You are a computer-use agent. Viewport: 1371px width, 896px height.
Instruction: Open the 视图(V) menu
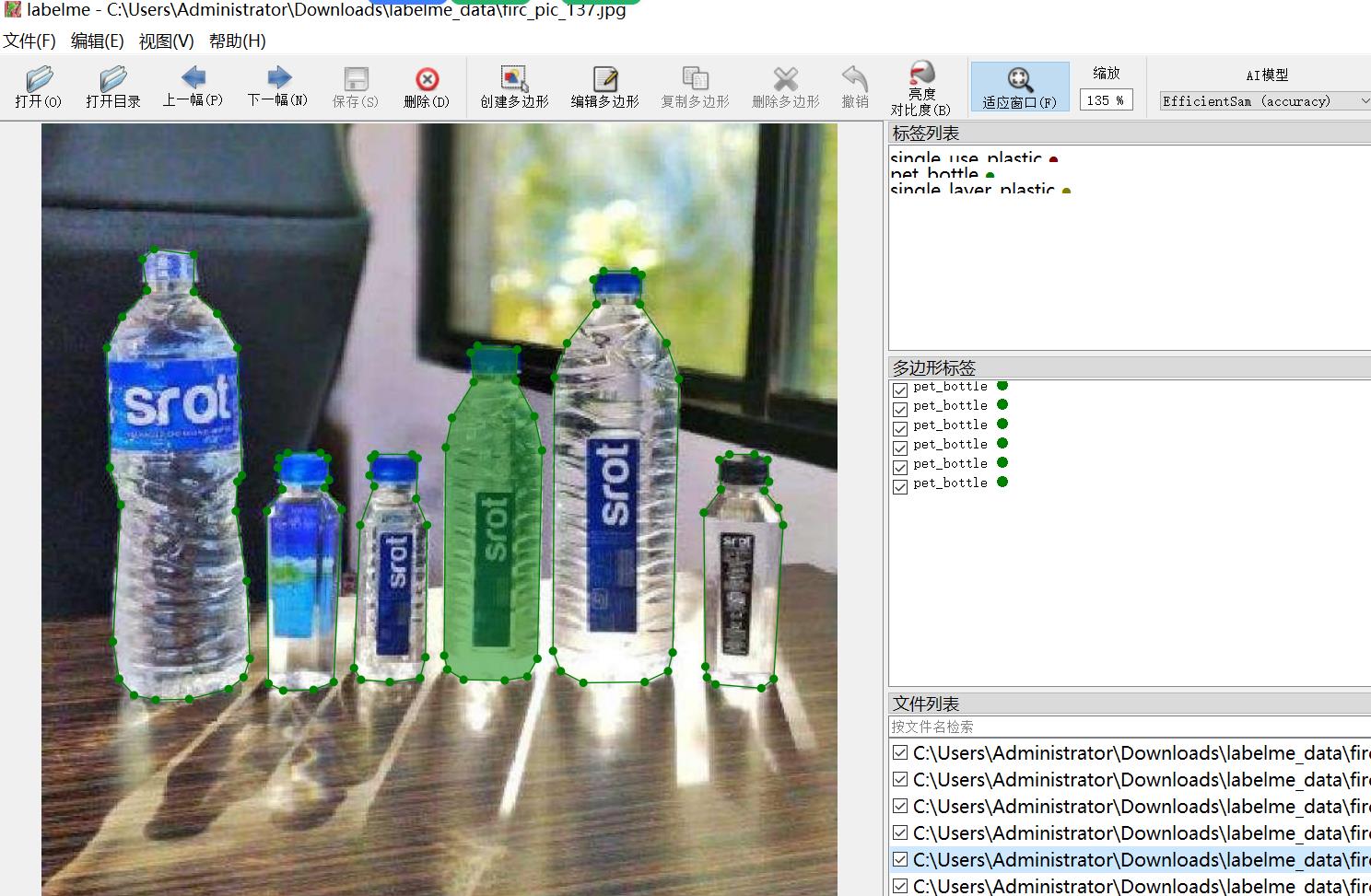166,41
